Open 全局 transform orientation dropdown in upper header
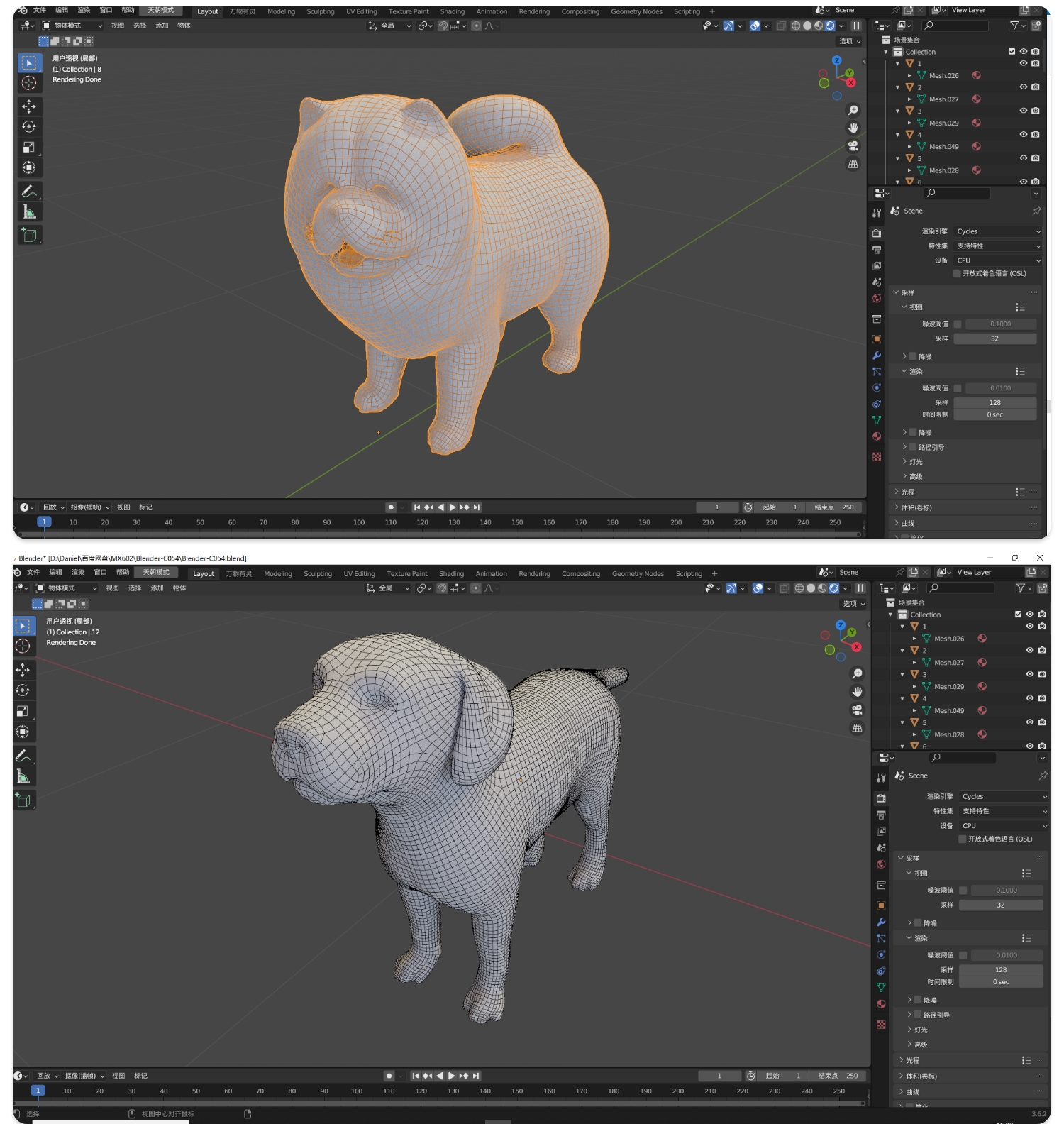 pyautogui.click(x=389, y=26)
